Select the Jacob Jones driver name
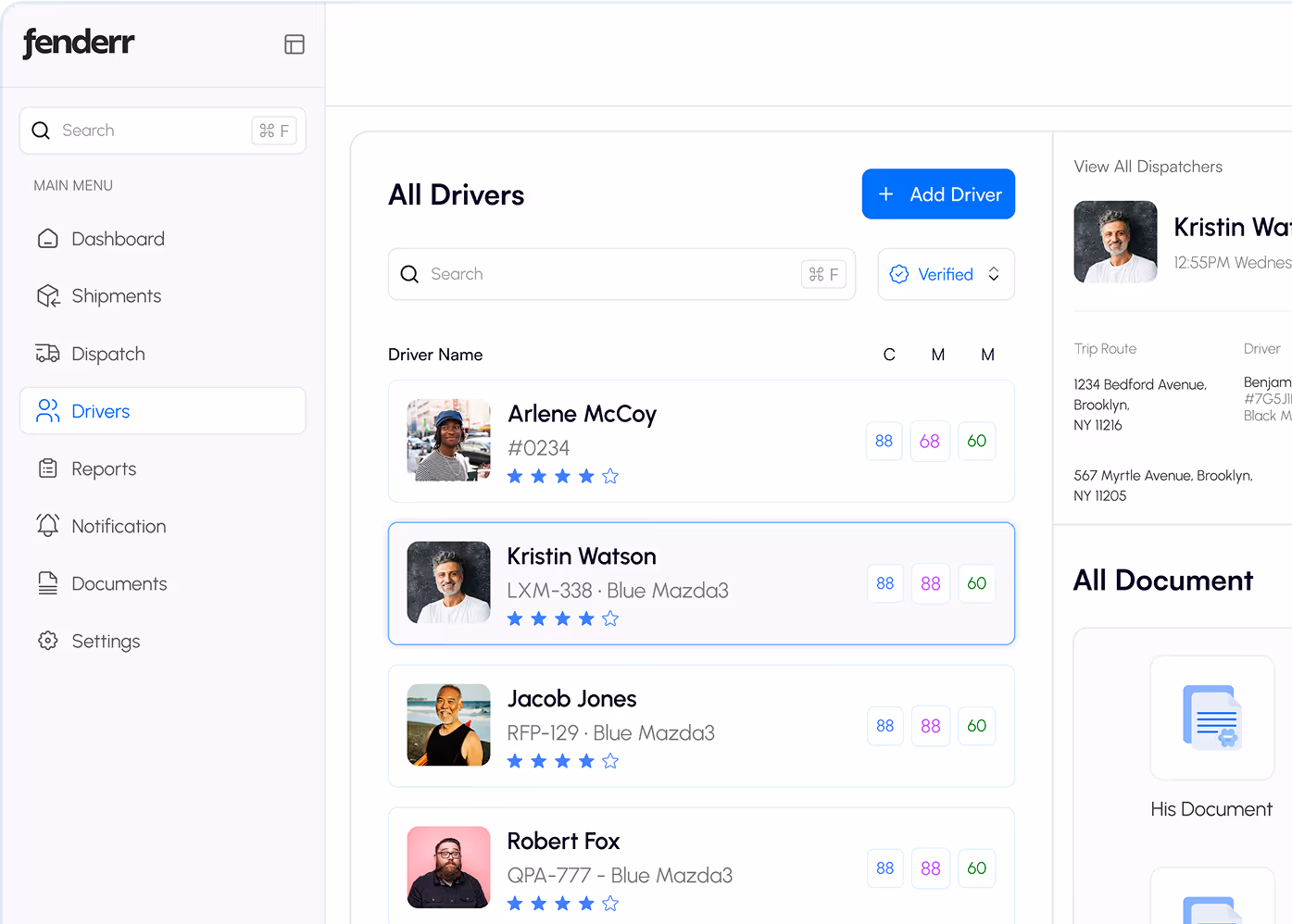The image size is (1292, 924). [x=572, y=699]
